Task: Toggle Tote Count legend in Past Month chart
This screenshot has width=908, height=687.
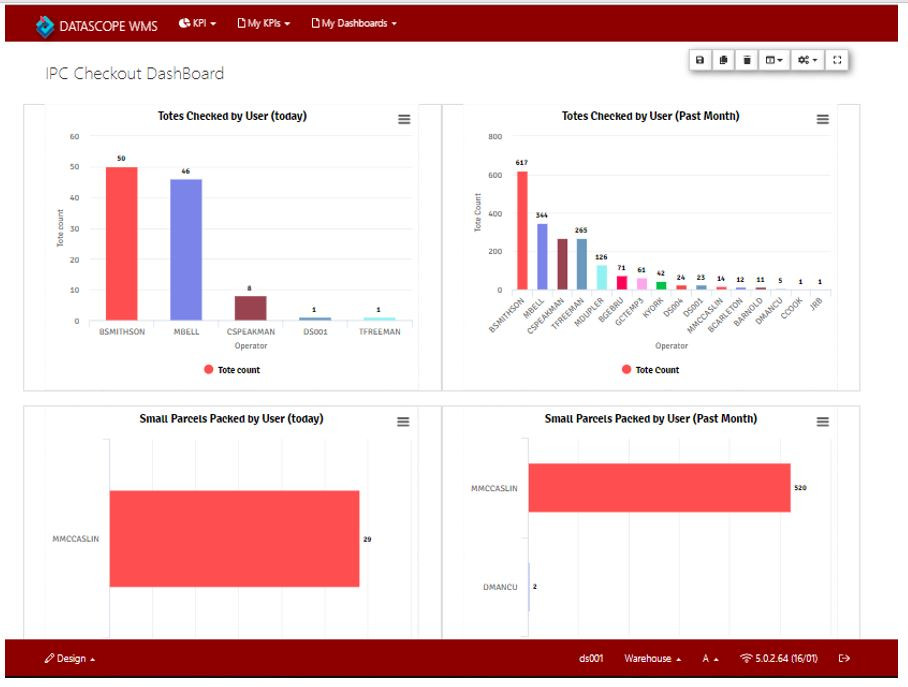Action: [651, 369]
